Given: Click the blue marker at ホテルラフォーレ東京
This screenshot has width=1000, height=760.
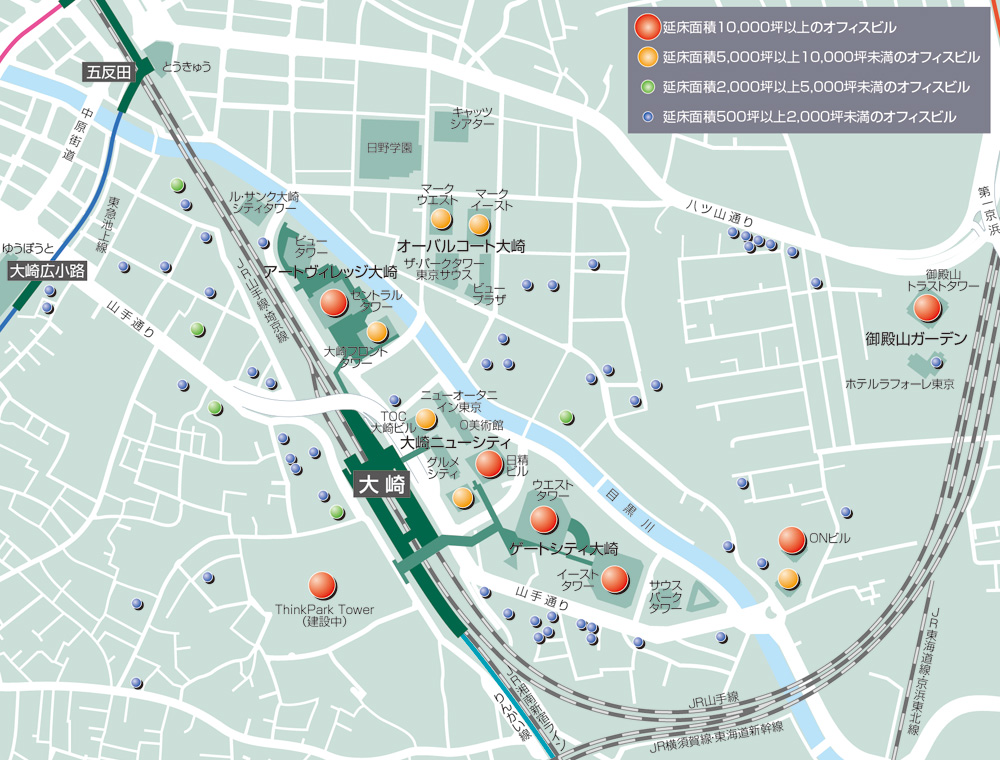Looking at the screenshot, I should pos(937,362).
